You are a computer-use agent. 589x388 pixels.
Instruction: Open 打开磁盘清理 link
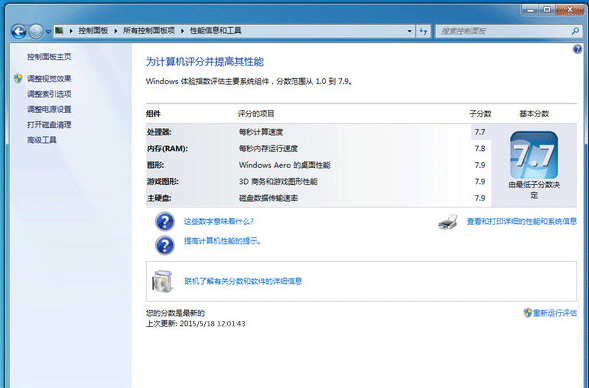coord(49,125)
